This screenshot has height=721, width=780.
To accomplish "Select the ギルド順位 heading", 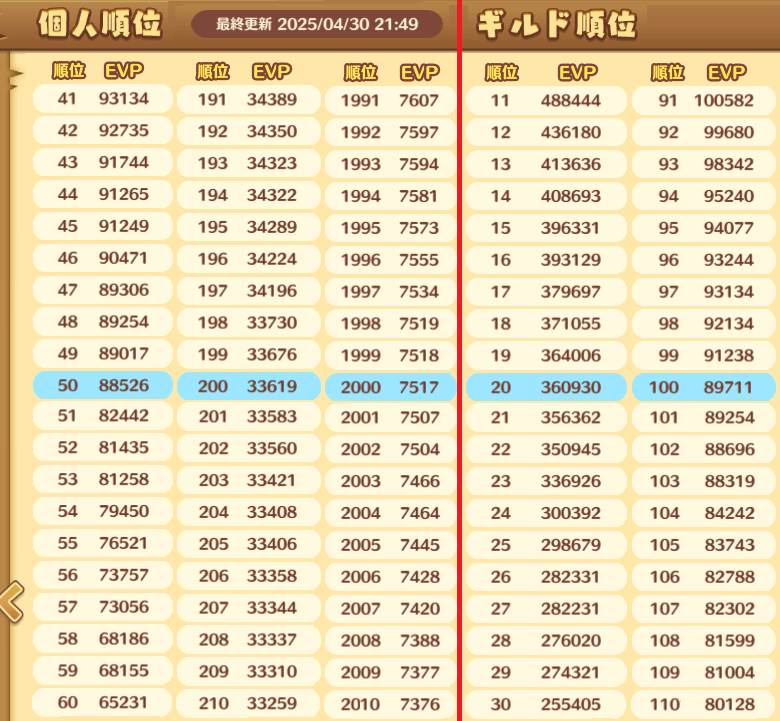I will coord(557,24).
